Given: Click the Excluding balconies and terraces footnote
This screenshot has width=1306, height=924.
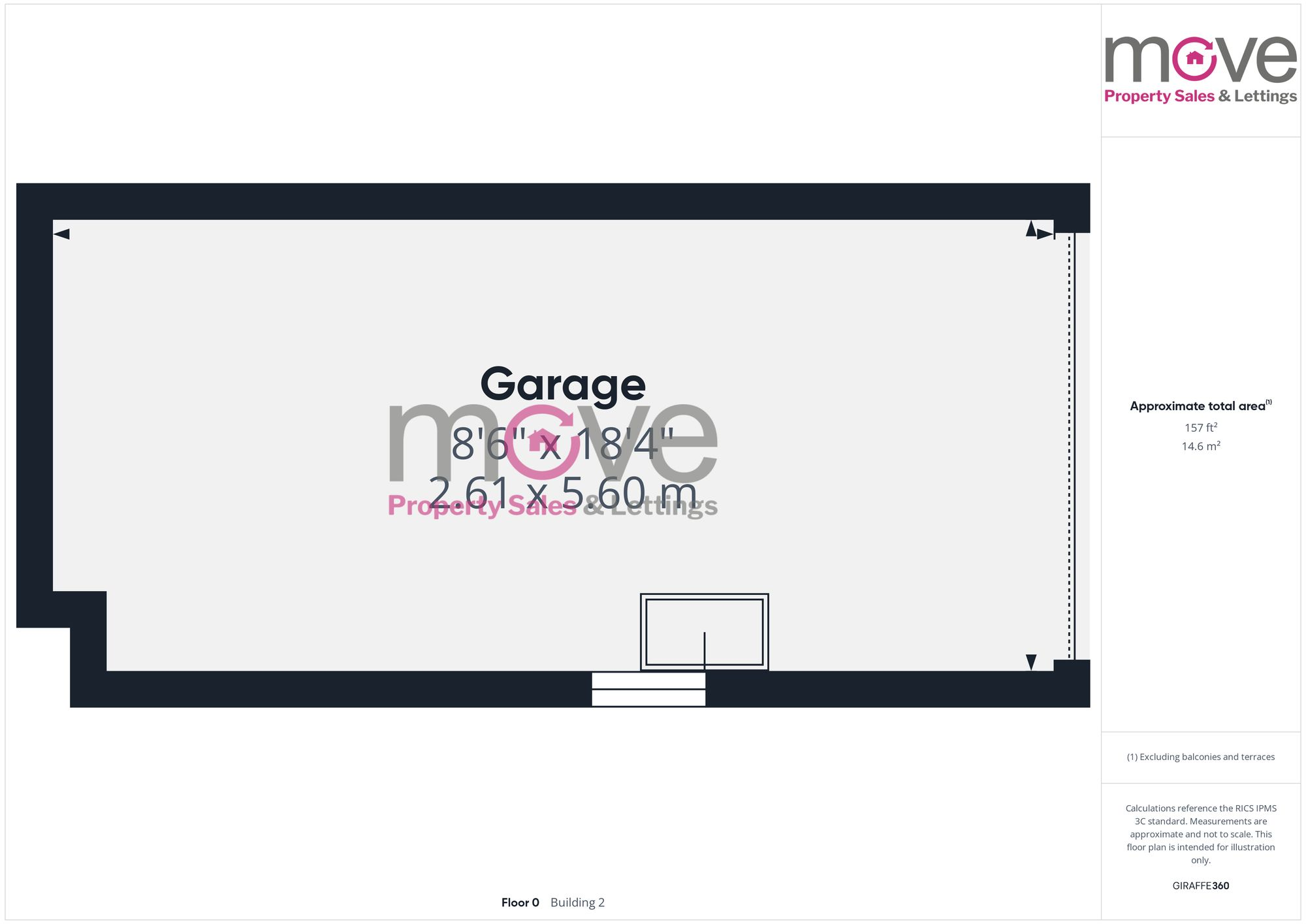Looking at the screenshot, I should click(1200, 757).
